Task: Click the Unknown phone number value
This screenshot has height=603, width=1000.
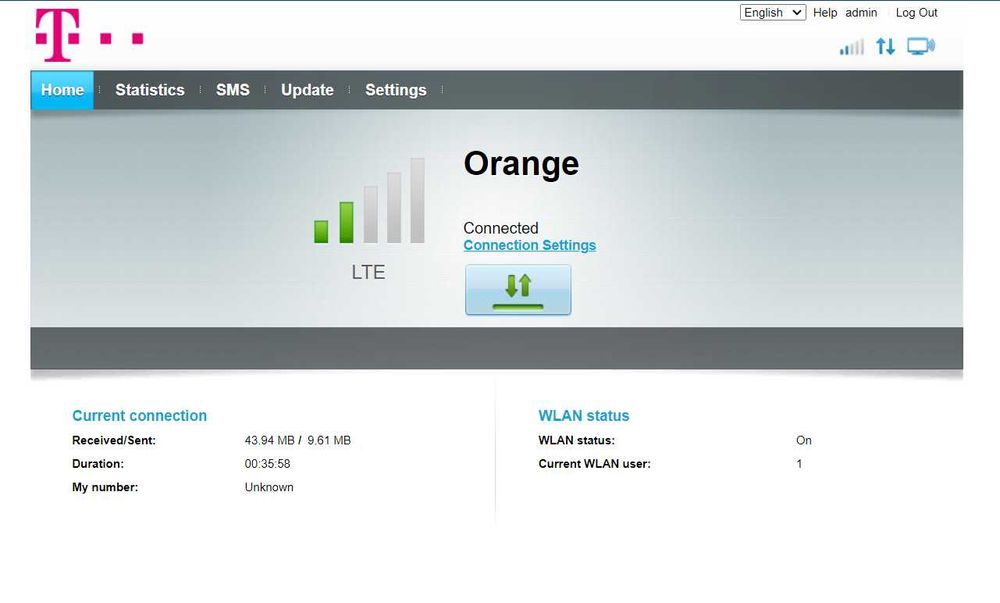Action: pyautogui.click(x=268, y=487)
